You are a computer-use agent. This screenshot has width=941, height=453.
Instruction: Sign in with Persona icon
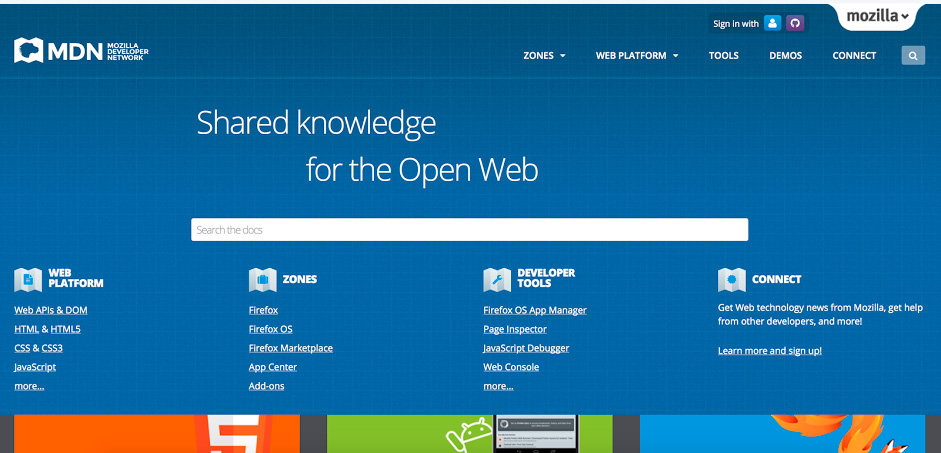pyautogui.click(x=772, y=23)
